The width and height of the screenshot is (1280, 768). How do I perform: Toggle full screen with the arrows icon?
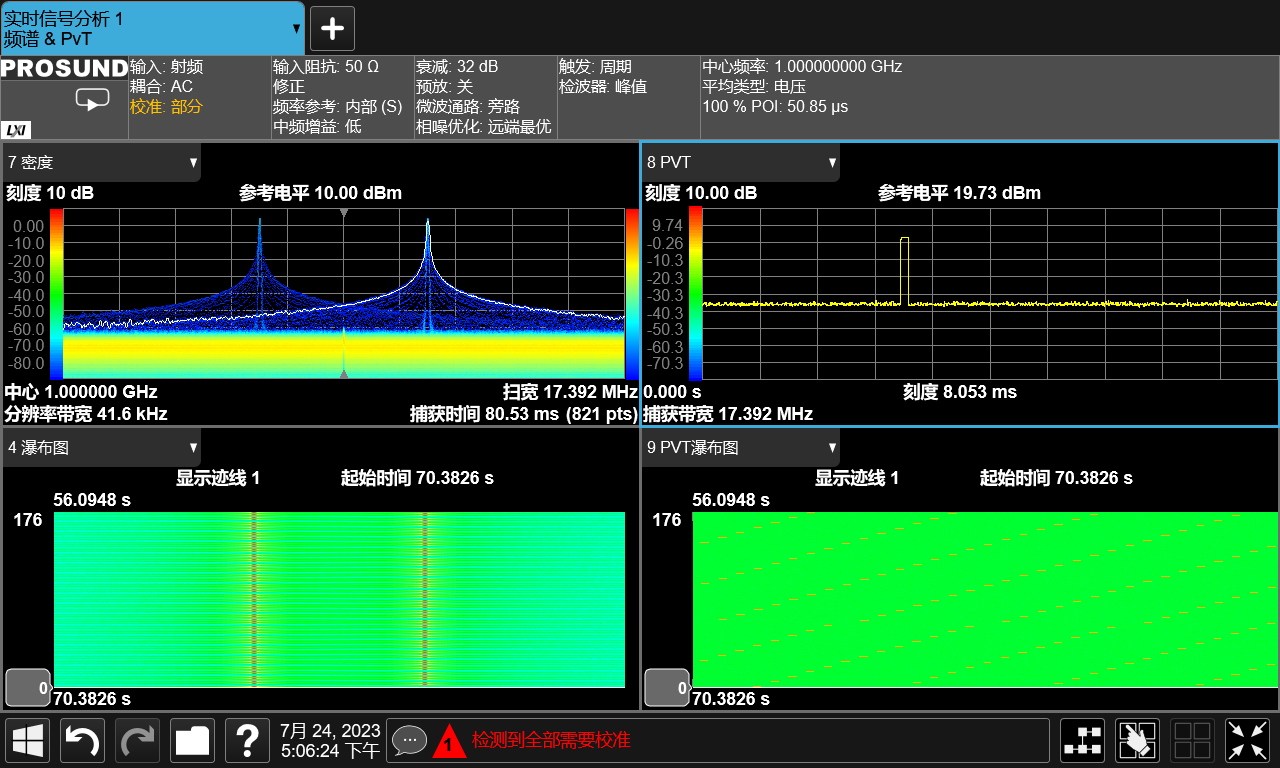(1247, 741)
